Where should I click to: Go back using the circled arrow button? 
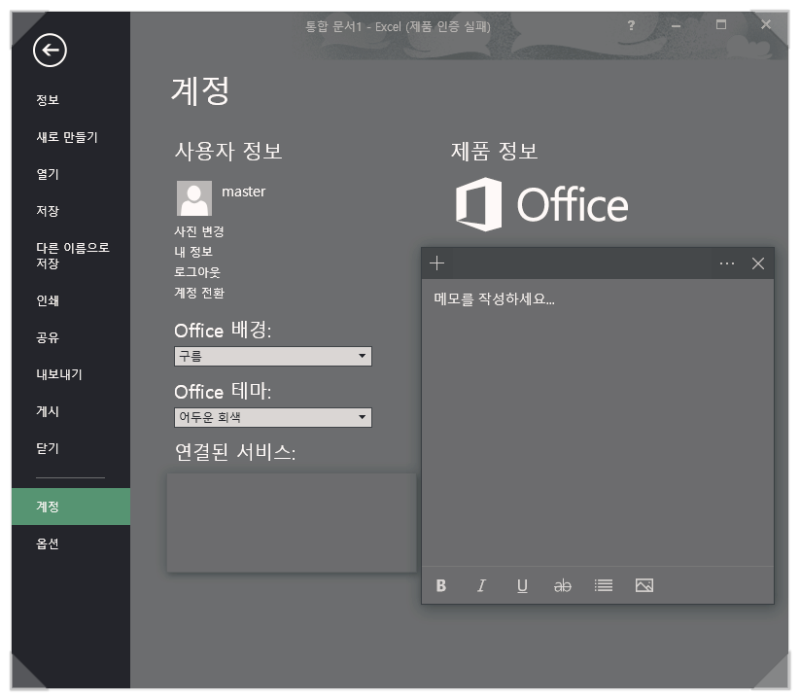pyautogui.click(x=49, y=50)
